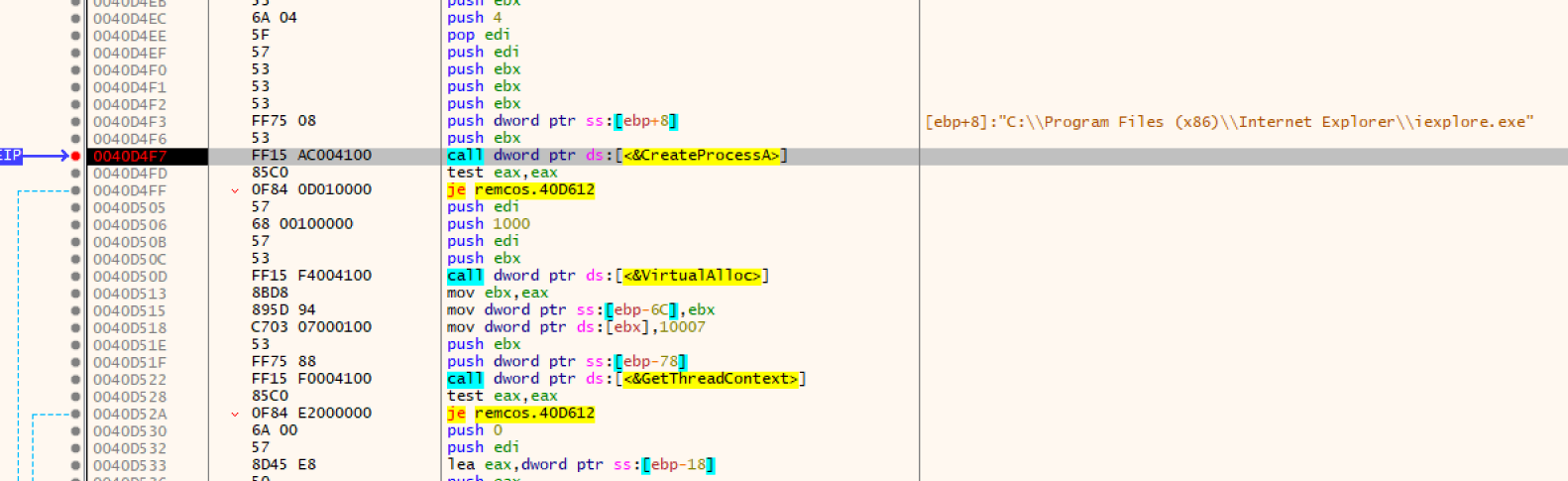Click the iexplore.exe path comment
The image size is (1568, 481).
point(1229,121)
